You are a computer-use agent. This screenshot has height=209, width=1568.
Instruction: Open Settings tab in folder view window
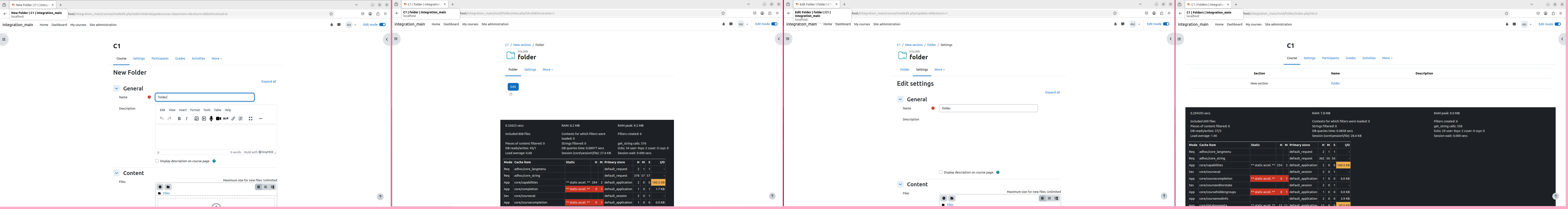click(x=530, y=69)
